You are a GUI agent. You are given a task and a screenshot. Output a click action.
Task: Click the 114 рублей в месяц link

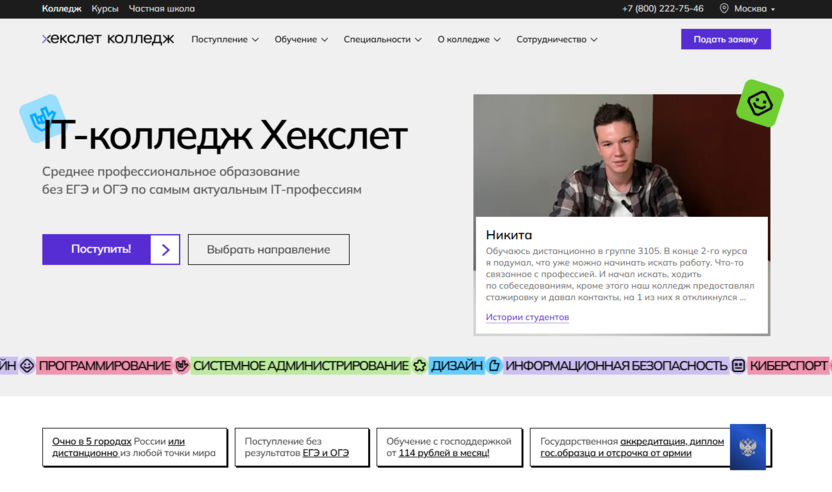pyautogui.click(x=444, y=453)
